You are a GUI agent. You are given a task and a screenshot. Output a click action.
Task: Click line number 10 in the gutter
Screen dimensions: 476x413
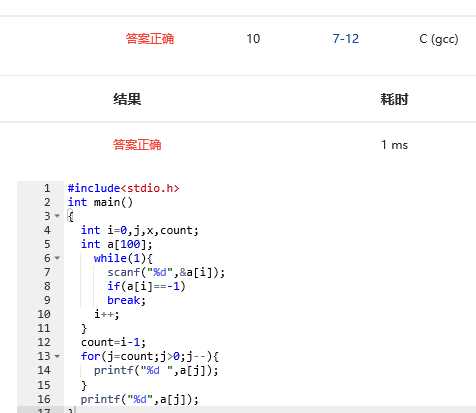(44, 314)
